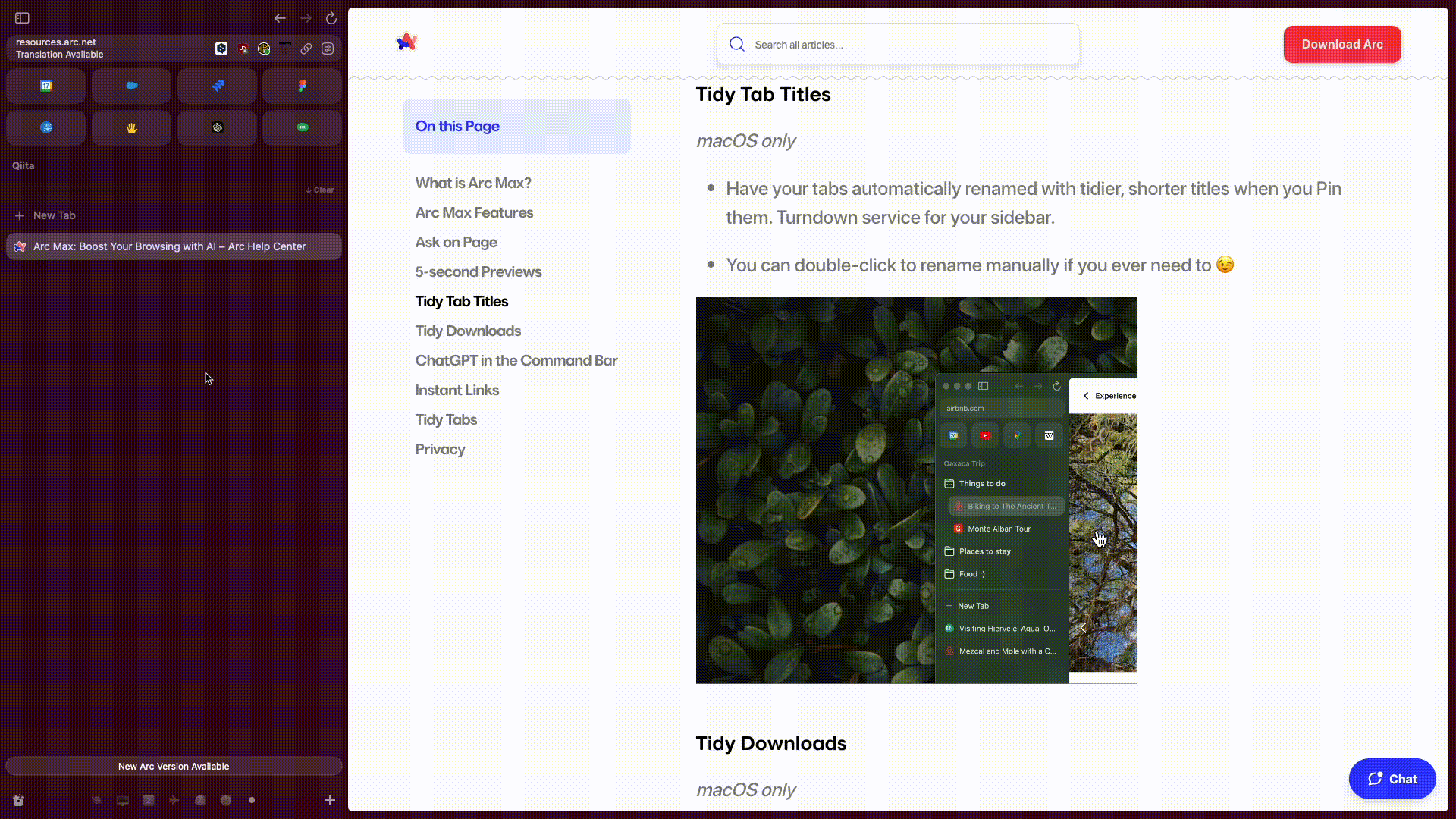Click the Download Arc button
Image resolution: width=1456 pixels, height=819 pixels.
tap(1341, 44)
